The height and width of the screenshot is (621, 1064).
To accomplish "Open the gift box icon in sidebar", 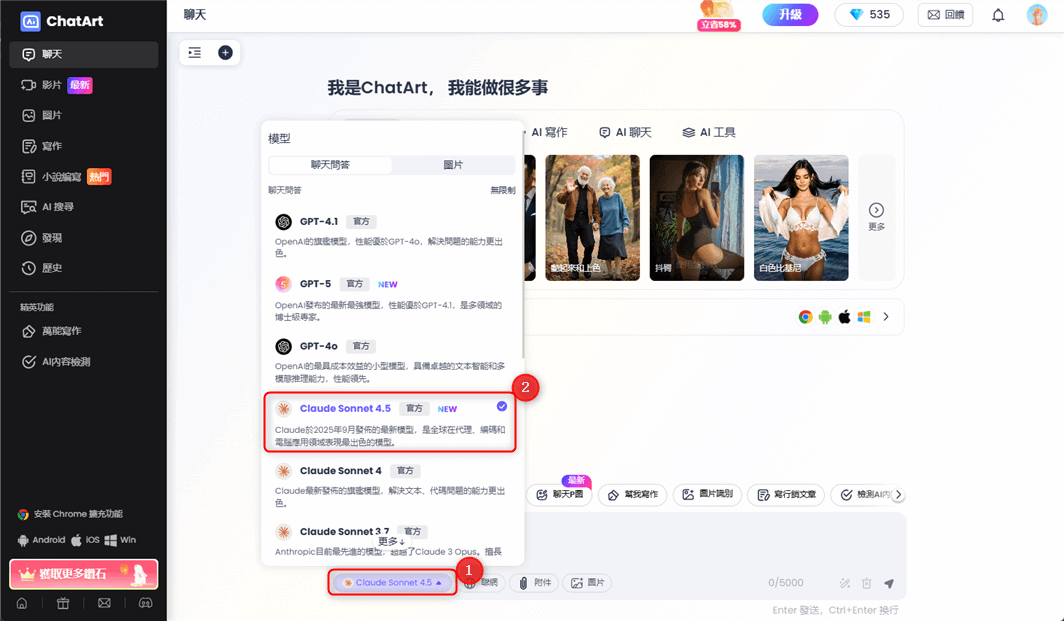I will [x=63, y=603].
